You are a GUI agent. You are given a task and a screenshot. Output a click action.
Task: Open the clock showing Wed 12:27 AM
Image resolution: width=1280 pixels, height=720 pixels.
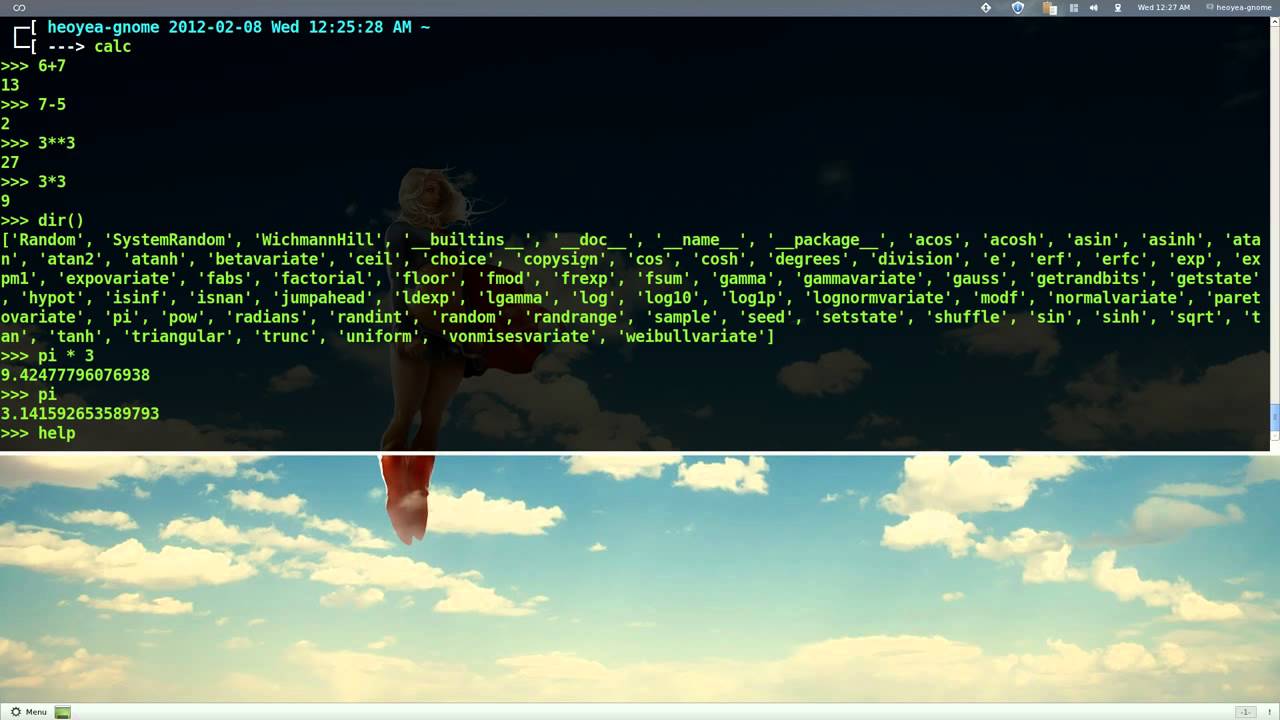(1164, 8)
